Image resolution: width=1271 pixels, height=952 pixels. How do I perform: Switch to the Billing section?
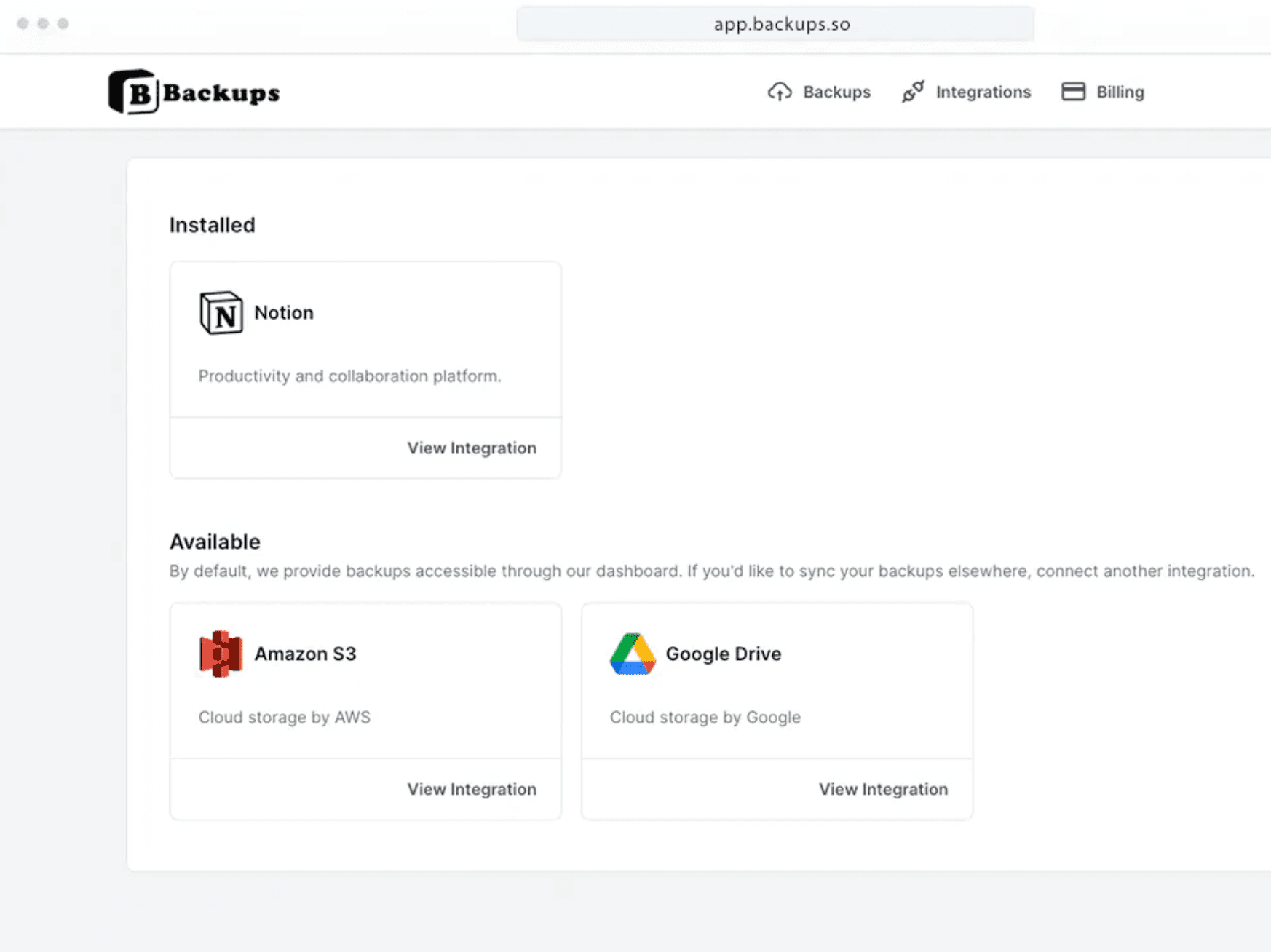click(x=1120, y=92)
